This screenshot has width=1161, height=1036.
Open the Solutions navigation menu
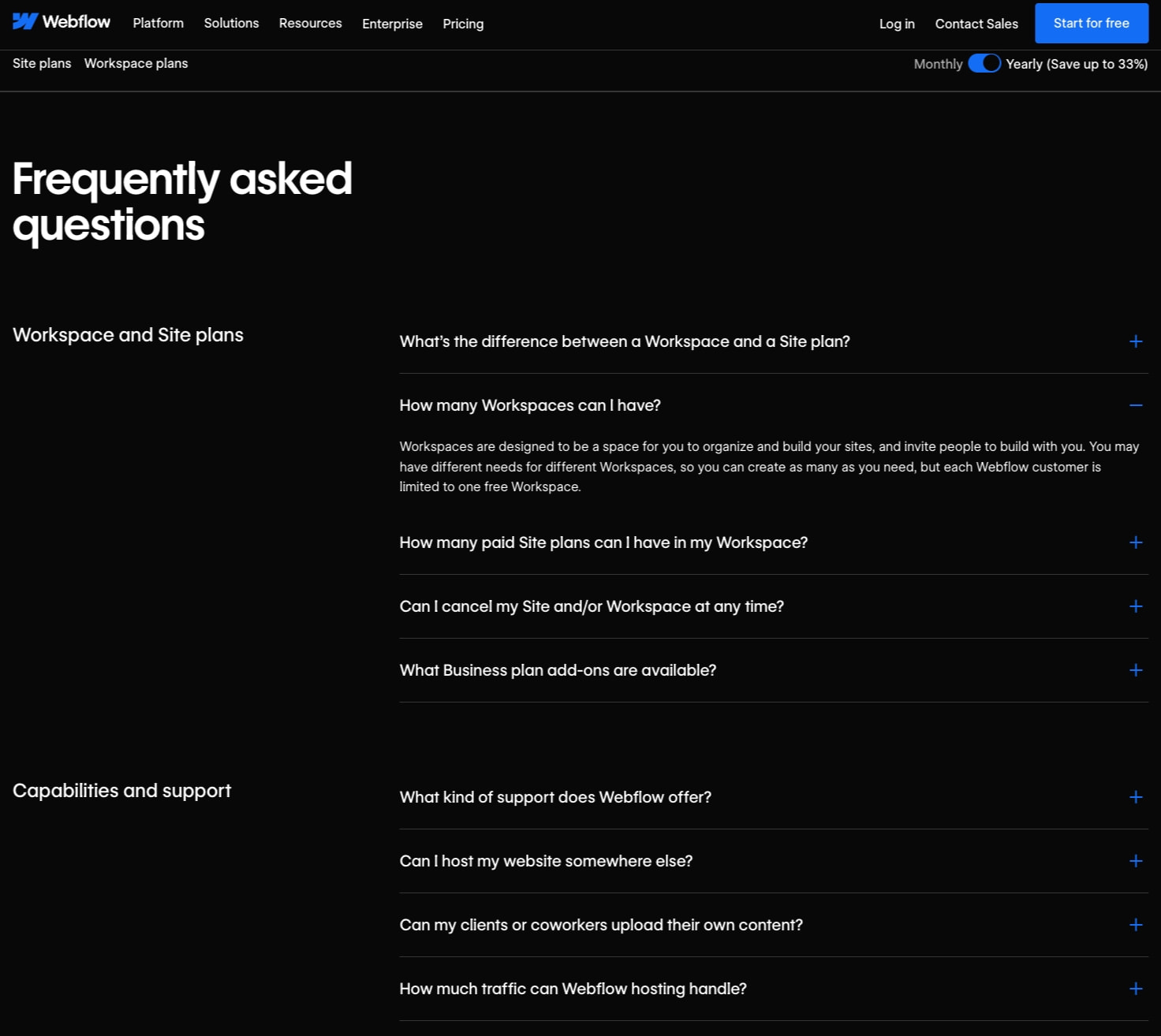(231, 23)
